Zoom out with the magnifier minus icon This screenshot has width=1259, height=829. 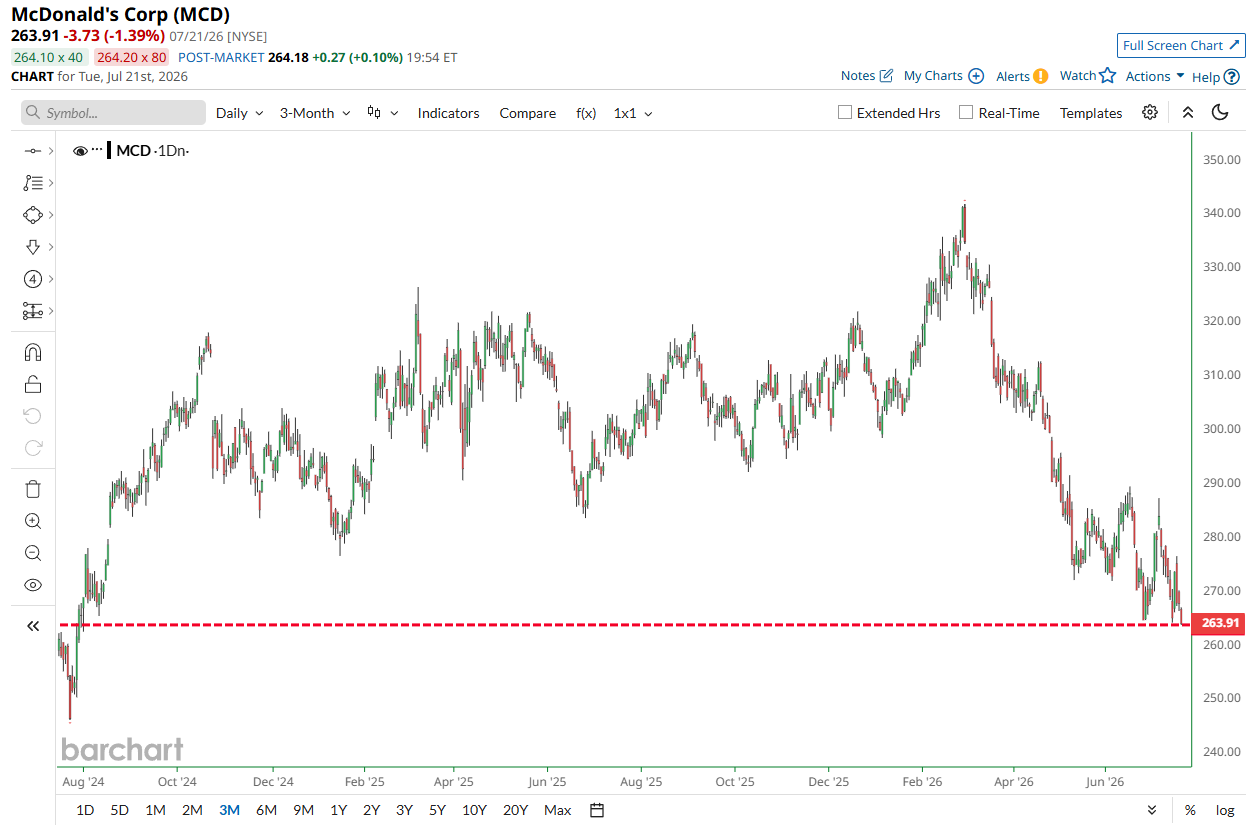point(32,553)
